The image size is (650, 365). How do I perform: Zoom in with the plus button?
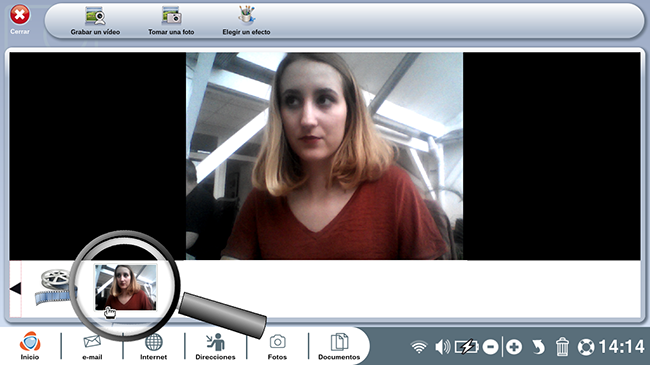514,347
